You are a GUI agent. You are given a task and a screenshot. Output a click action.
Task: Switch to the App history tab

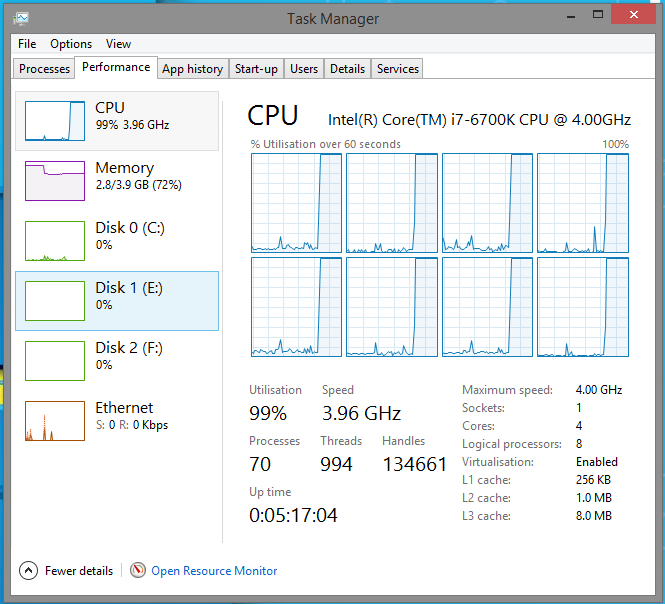pos(192,69)
